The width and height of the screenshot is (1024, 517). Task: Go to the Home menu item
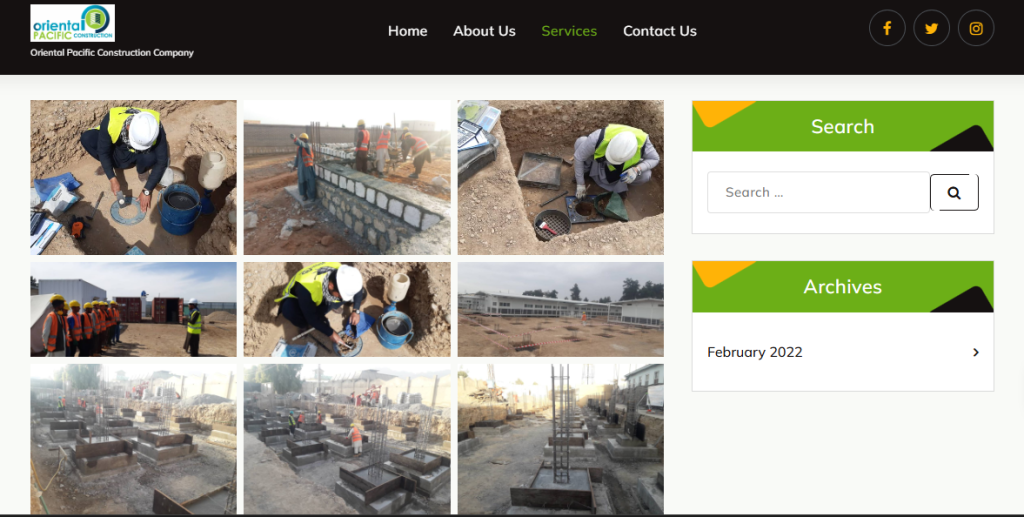coord(407,31)
